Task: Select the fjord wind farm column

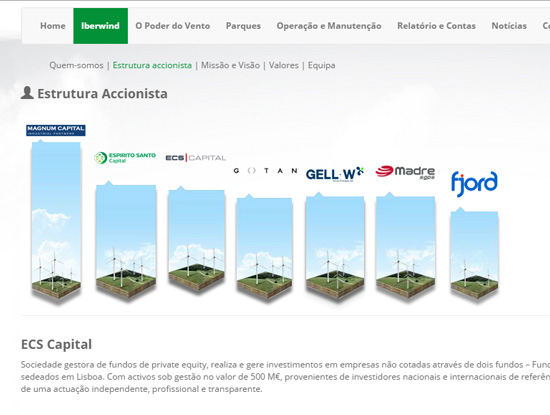Action: point(474,254)
